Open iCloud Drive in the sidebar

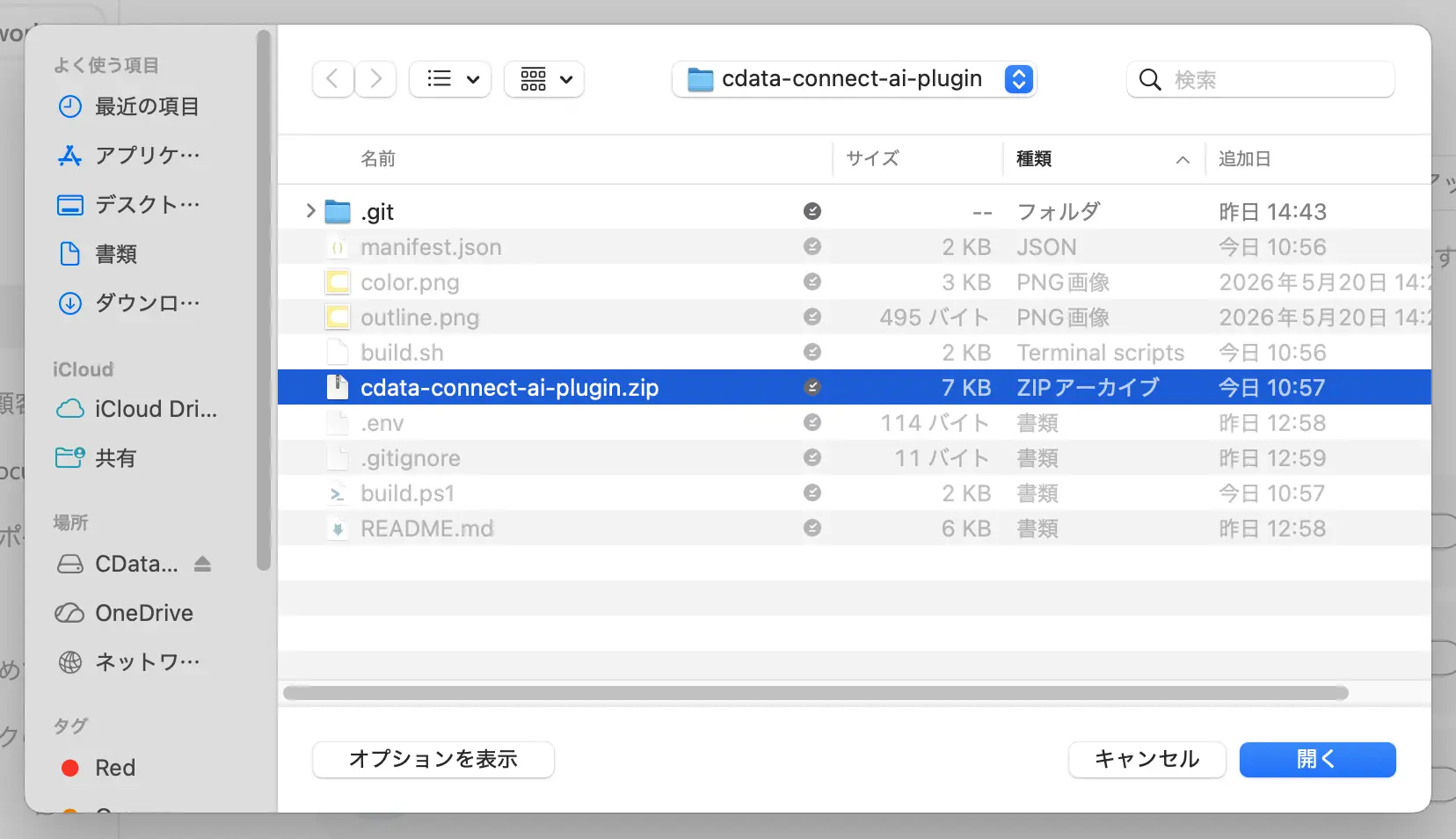(x=156, y=409)
